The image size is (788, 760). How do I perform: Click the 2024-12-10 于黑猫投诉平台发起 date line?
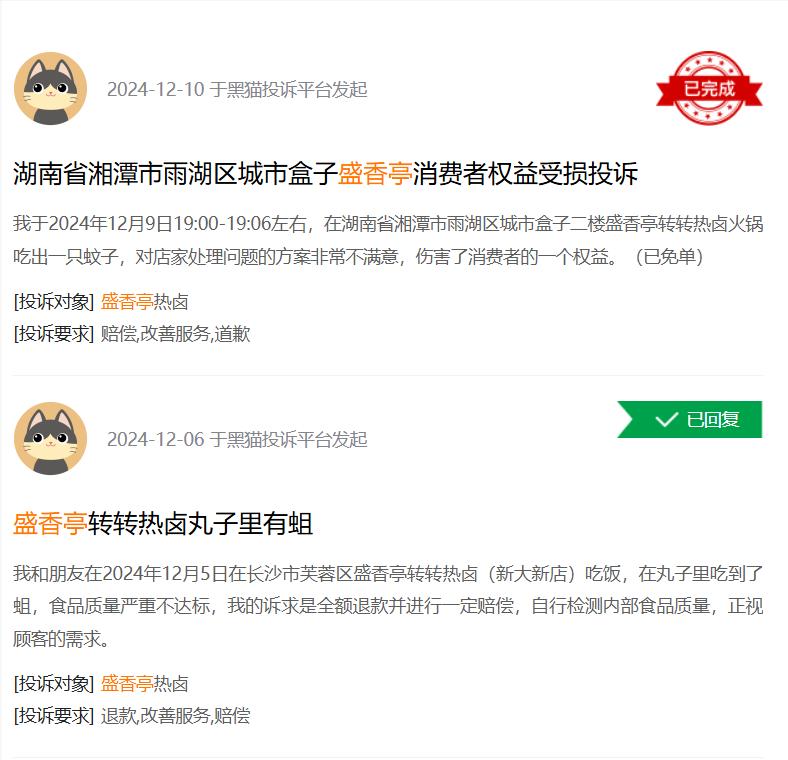tap(237, 89)
